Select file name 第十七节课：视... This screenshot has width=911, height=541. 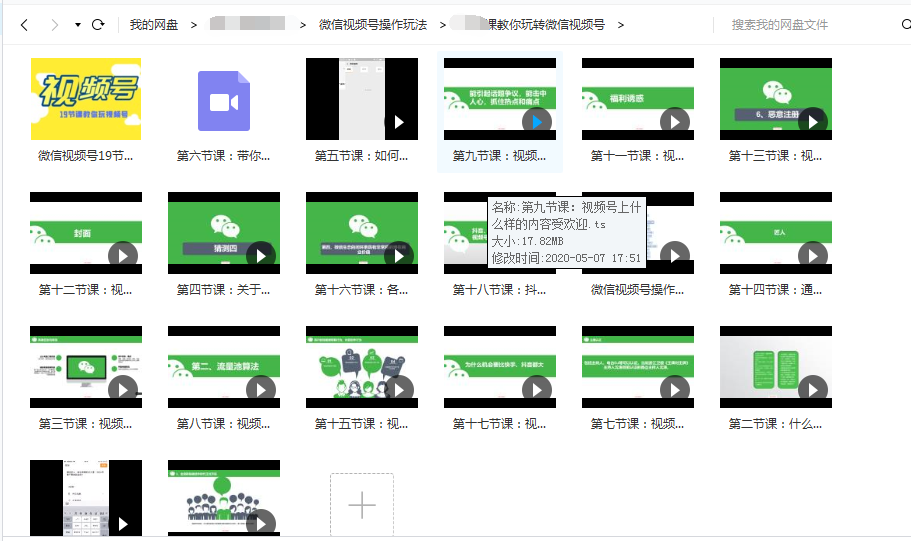pos(499,424)
